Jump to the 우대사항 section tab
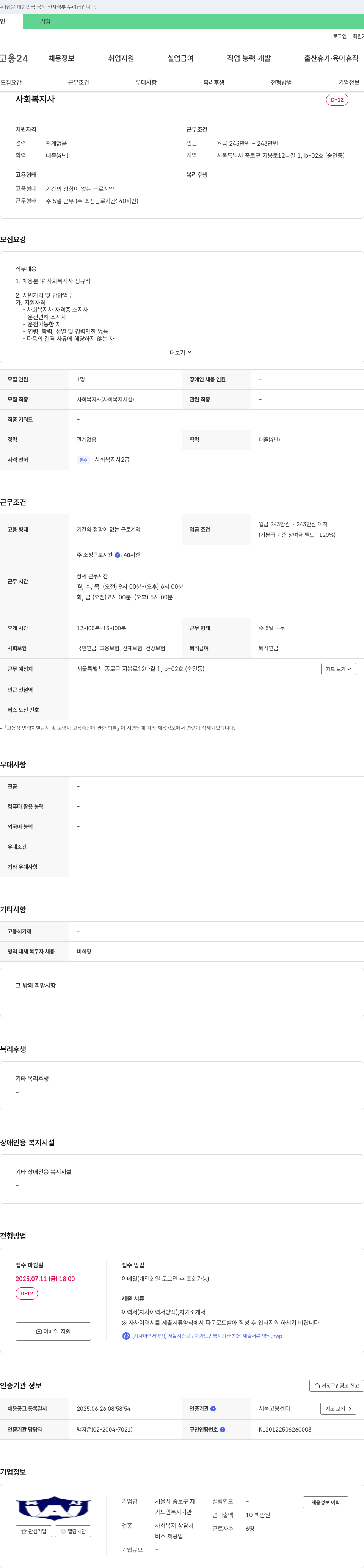Image resolution: width=364 pixels, height=1568 pixels. [146, 82]
